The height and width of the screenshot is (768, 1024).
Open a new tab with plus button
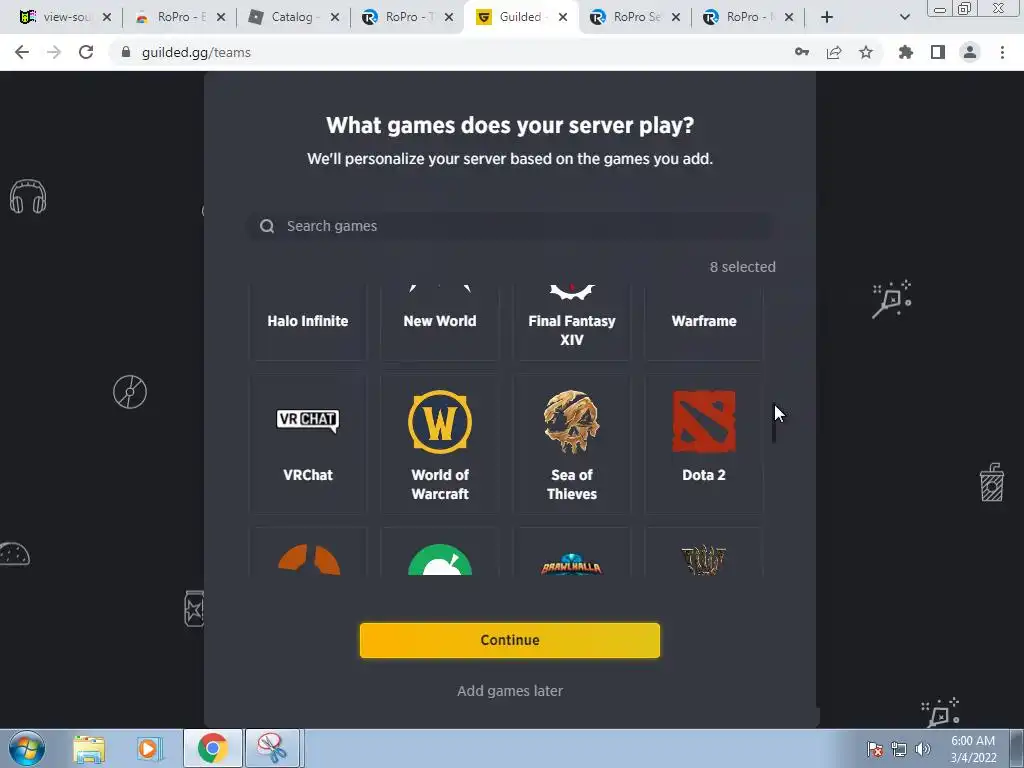827,17
